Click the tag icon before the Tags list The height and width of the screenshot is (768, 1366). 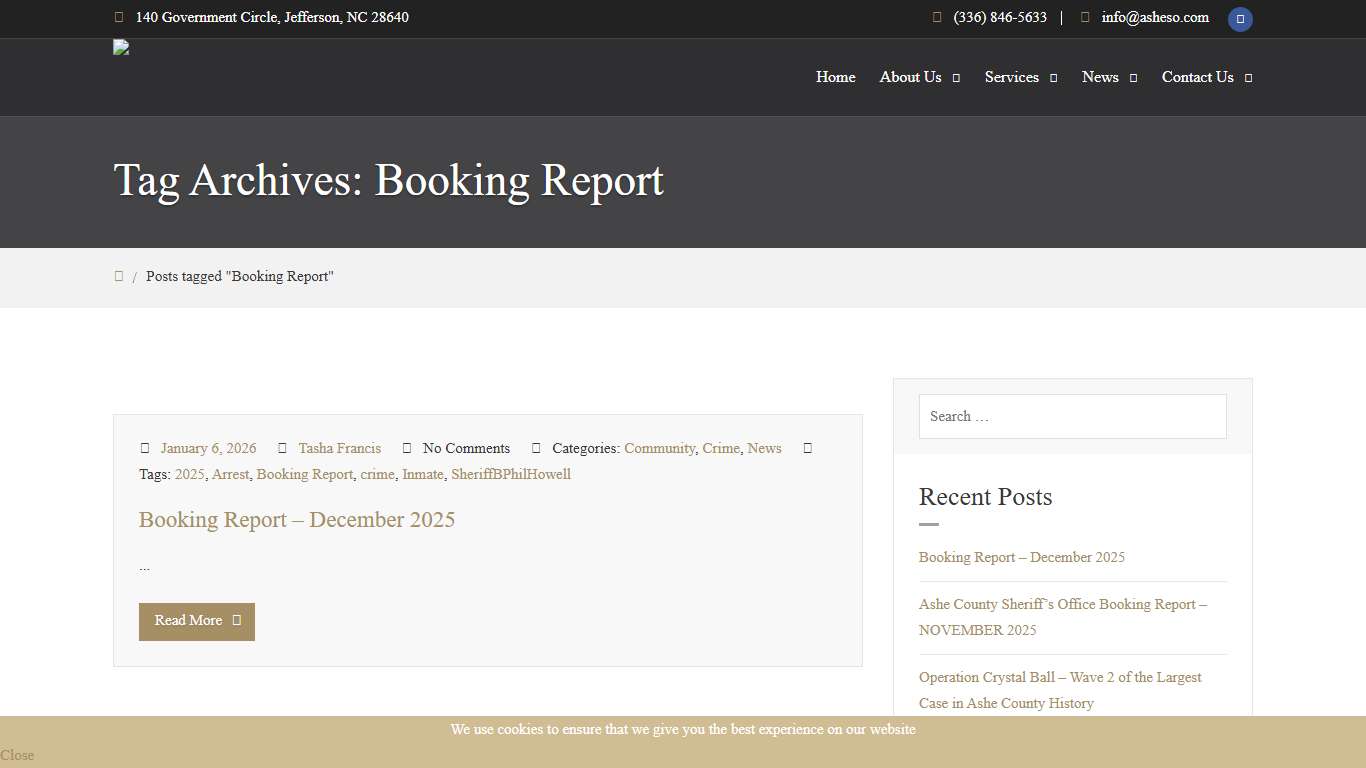pos(808,448)
